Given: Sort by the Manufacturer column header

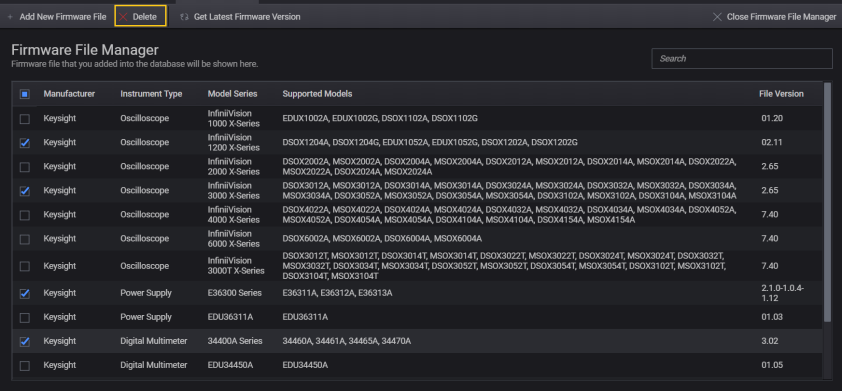Looking at the screenshot, I should [69, 93].
